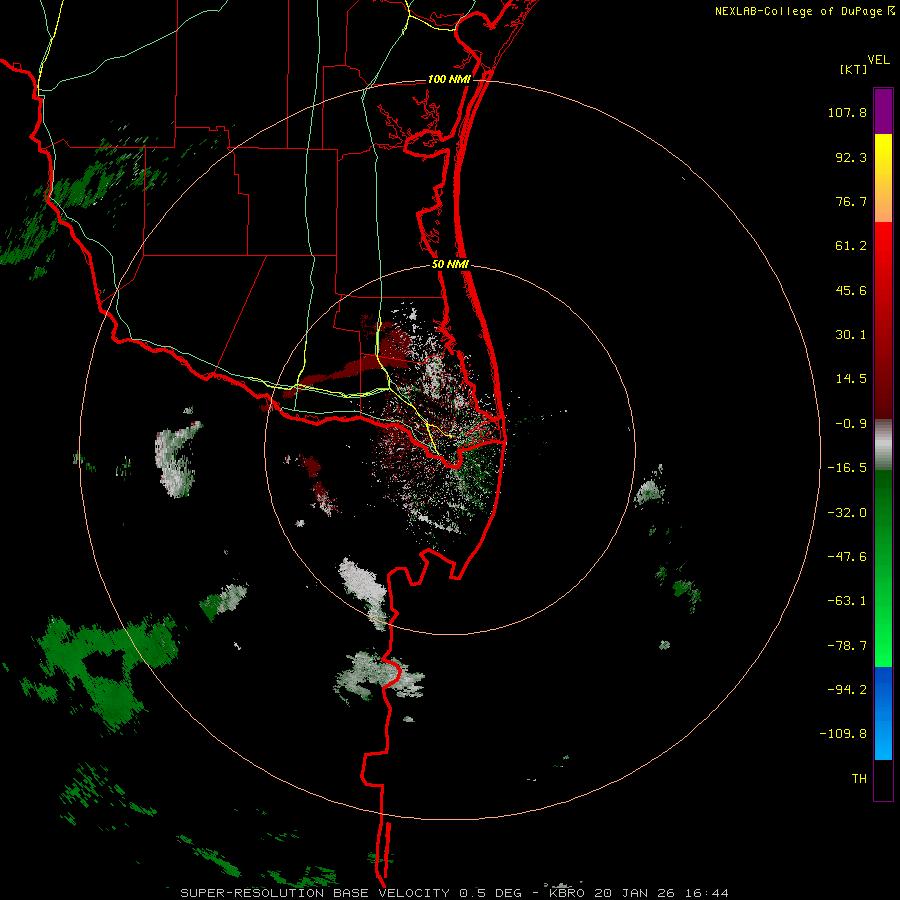Click the -109.8 velocity scale label
The height and width of the screenshot is (900, 900).
pos(844,734)
